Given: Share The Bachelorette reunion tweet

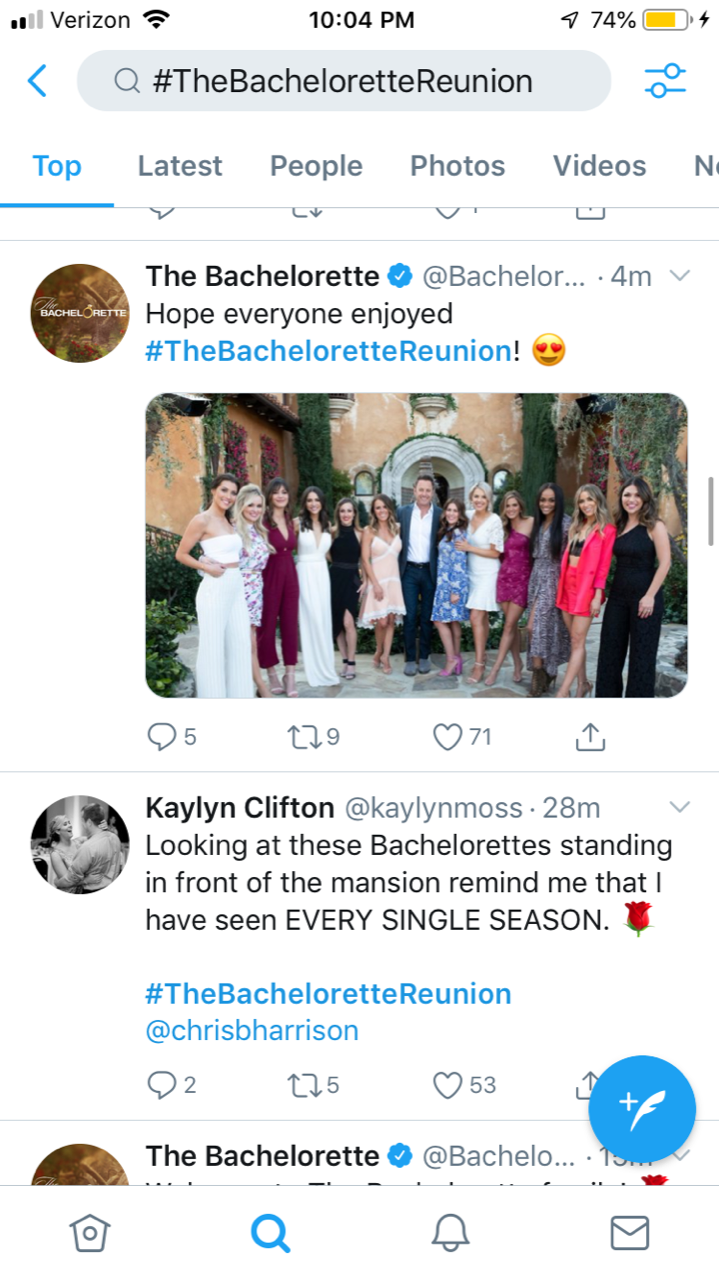Looking at the screenshot, I should (590, 737).
